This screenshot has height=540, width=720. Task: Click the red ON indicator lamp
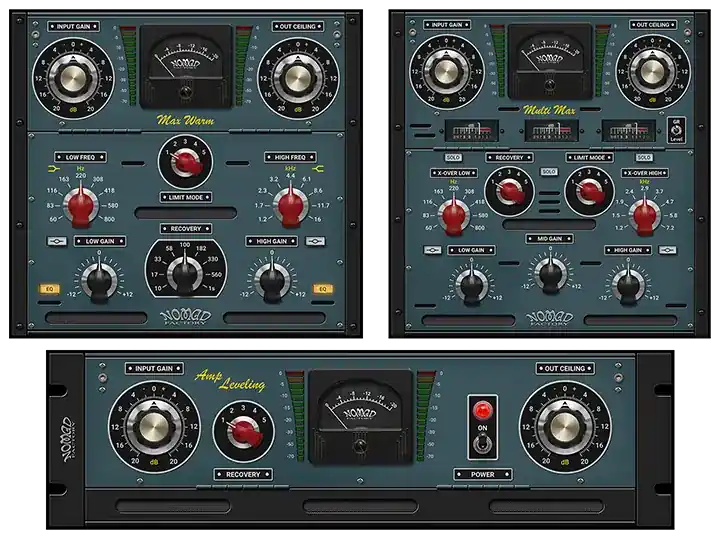(x=482, y=410)
